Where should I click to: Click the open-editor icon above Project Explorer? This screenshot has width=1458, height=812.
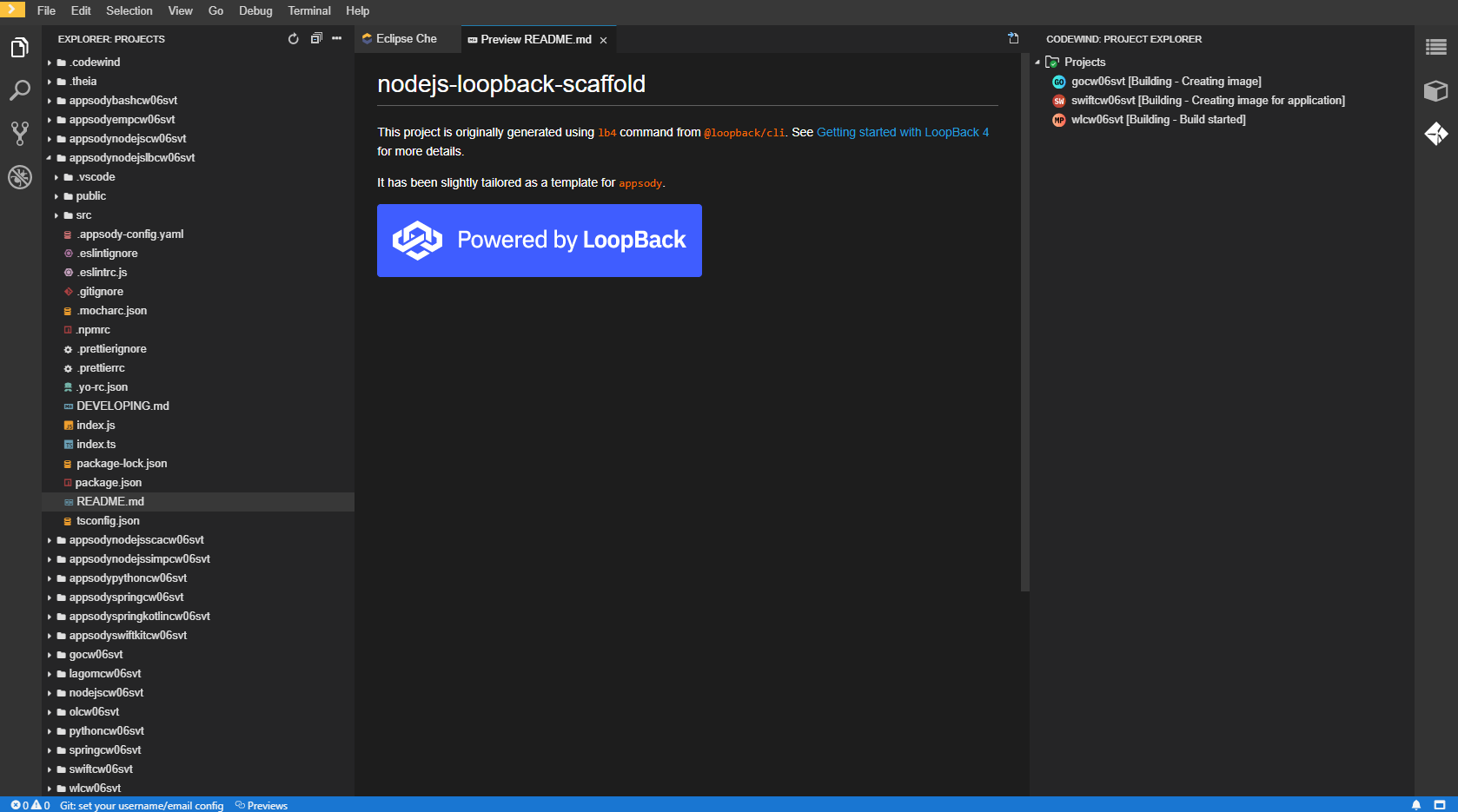1013,38
